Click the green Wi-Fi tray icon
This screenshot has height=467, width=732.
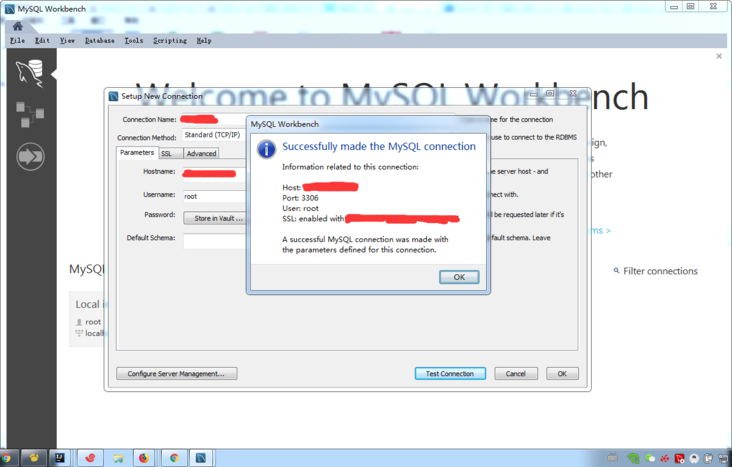633,458
